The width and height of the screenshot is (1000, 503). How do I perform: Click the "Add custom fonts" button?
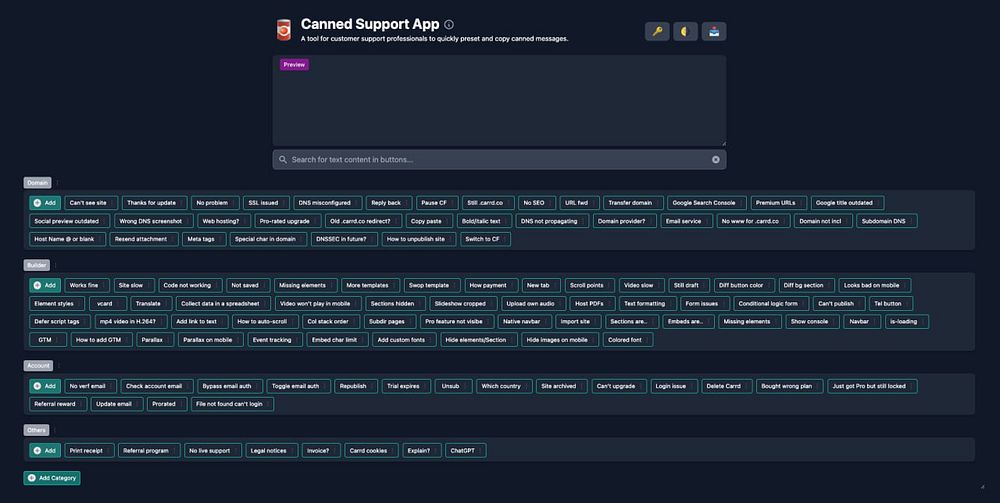404,340
